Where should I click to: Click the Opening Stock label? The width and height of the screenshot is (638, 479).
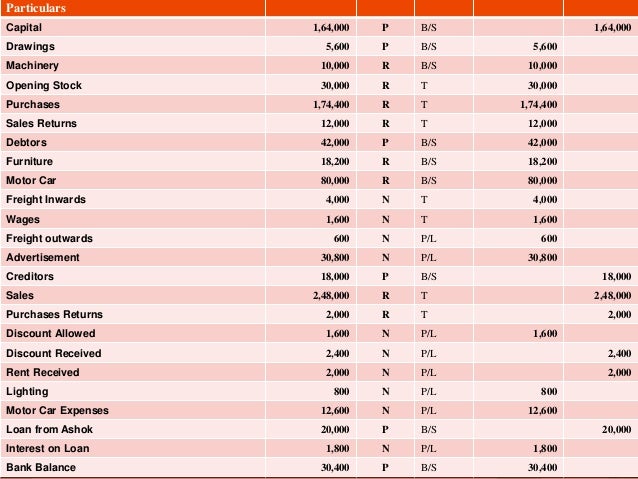coord(44,85)
